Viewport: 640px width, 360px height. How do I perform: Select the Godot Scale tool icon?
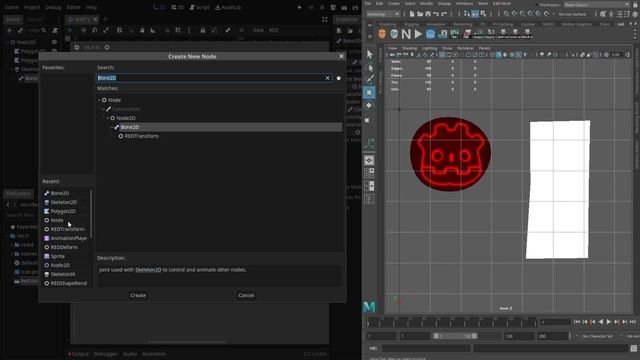coord(106,30)
